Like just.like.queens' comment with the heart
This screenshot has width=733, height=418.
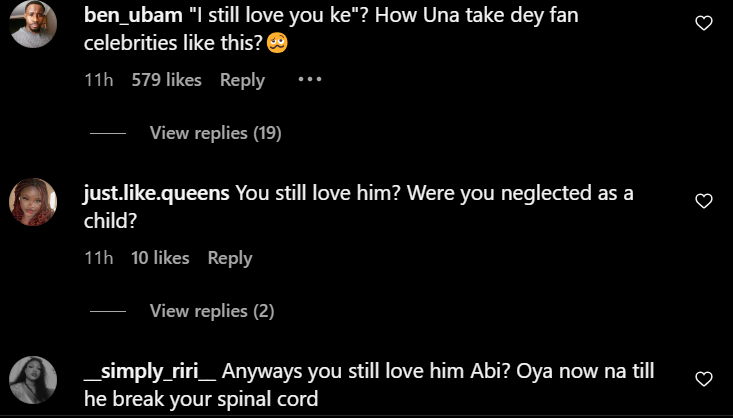pyautogui.click(x=703, y=201)
